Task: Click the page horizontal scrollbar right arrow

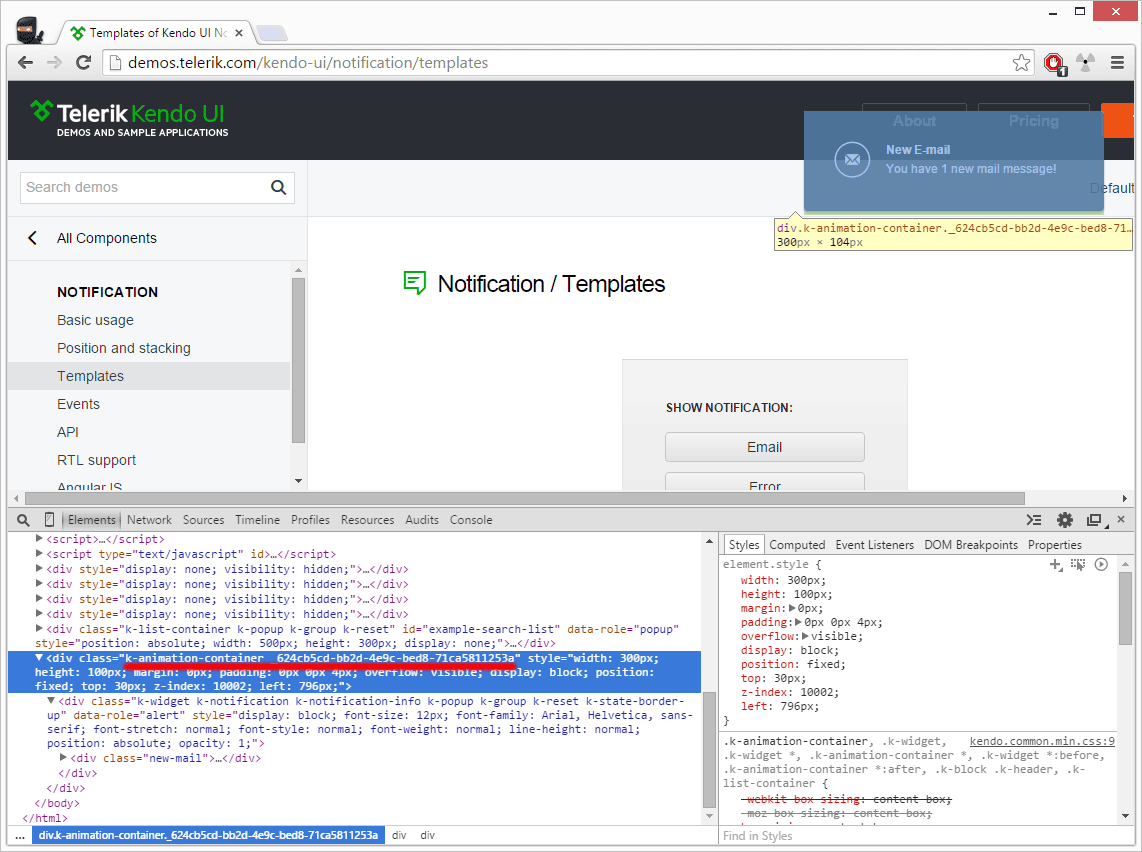Action: [1125, 499]
